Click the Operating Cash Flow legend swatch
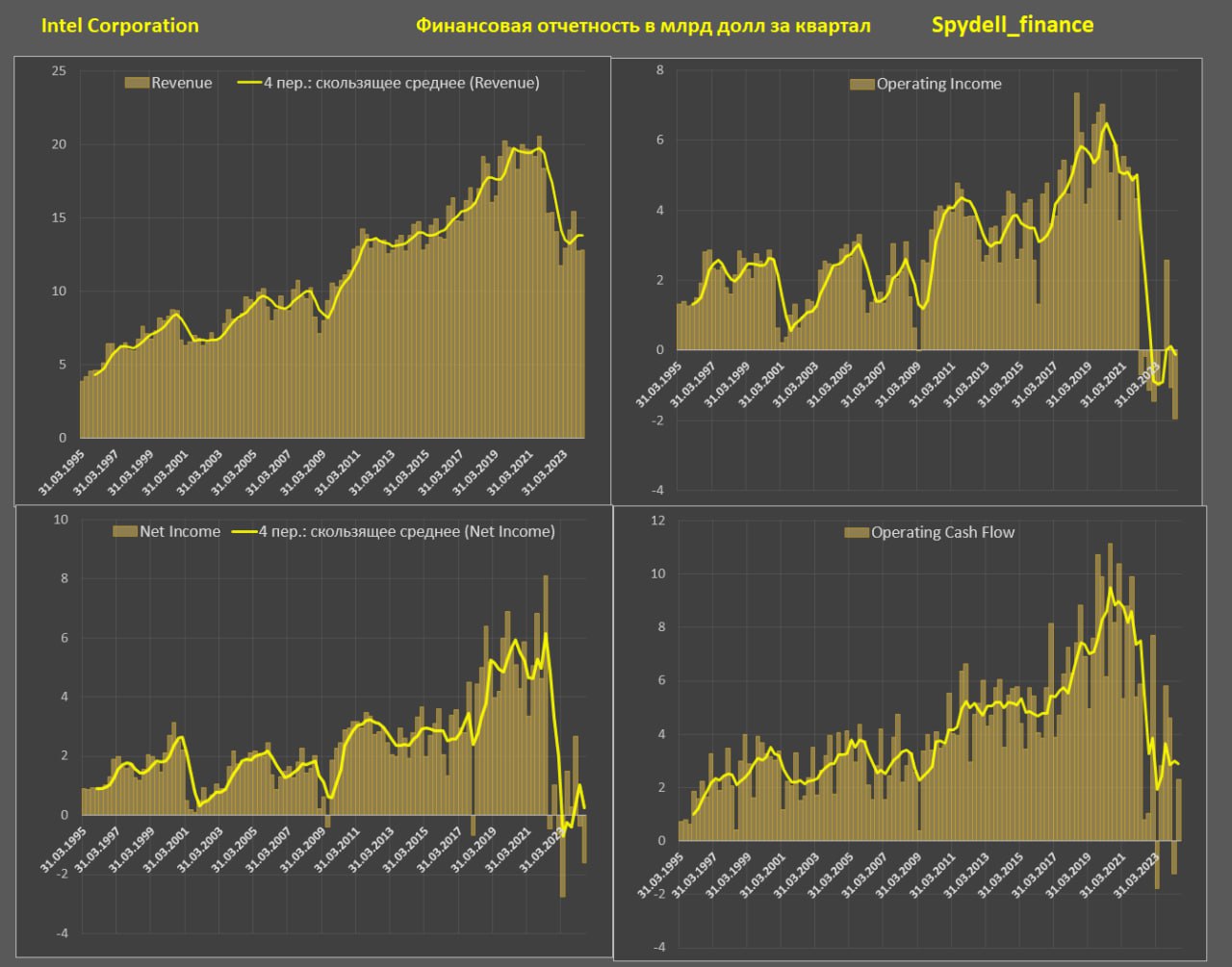 coord(856,532)
